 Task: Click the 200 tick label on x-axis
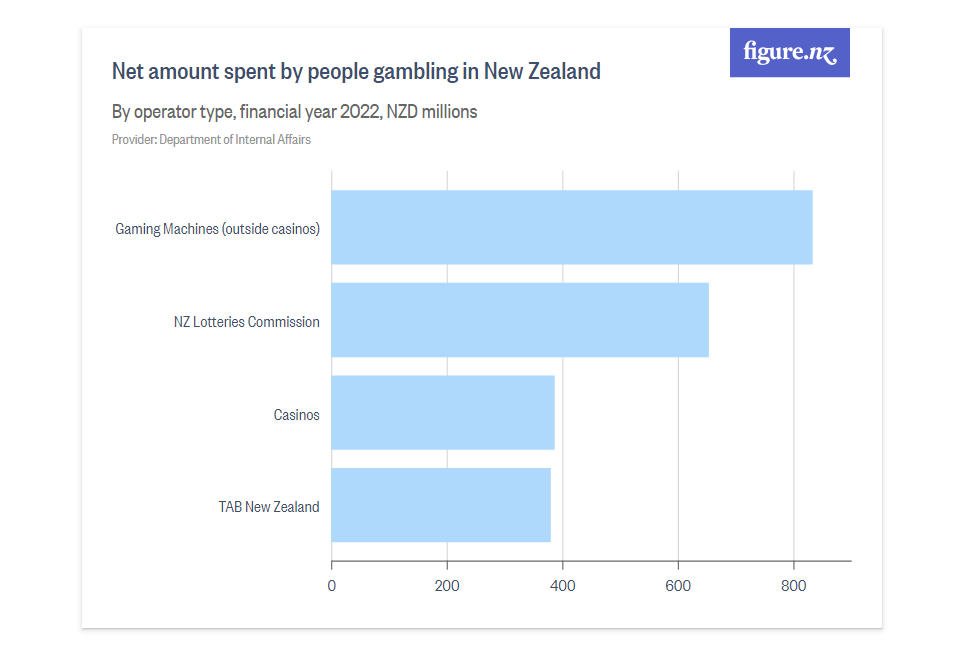tap(447, 586)
